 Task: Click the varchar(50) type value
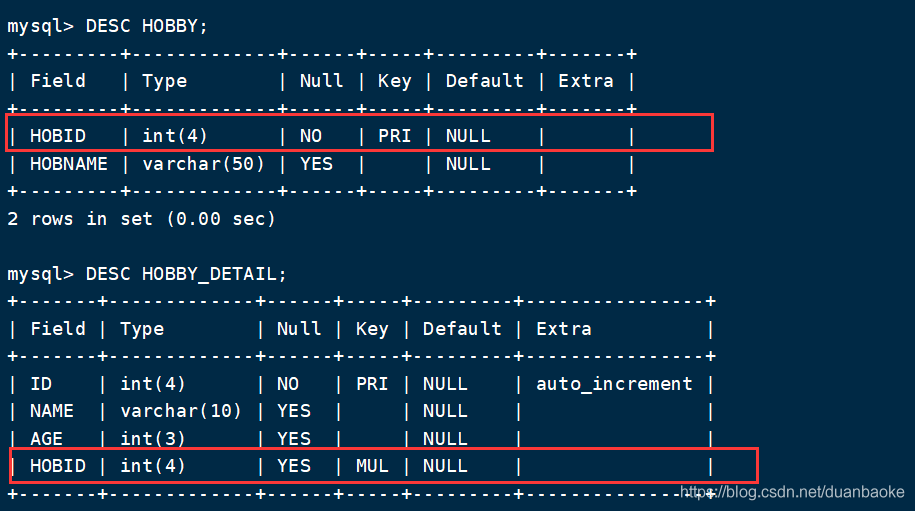coord(204,164)
